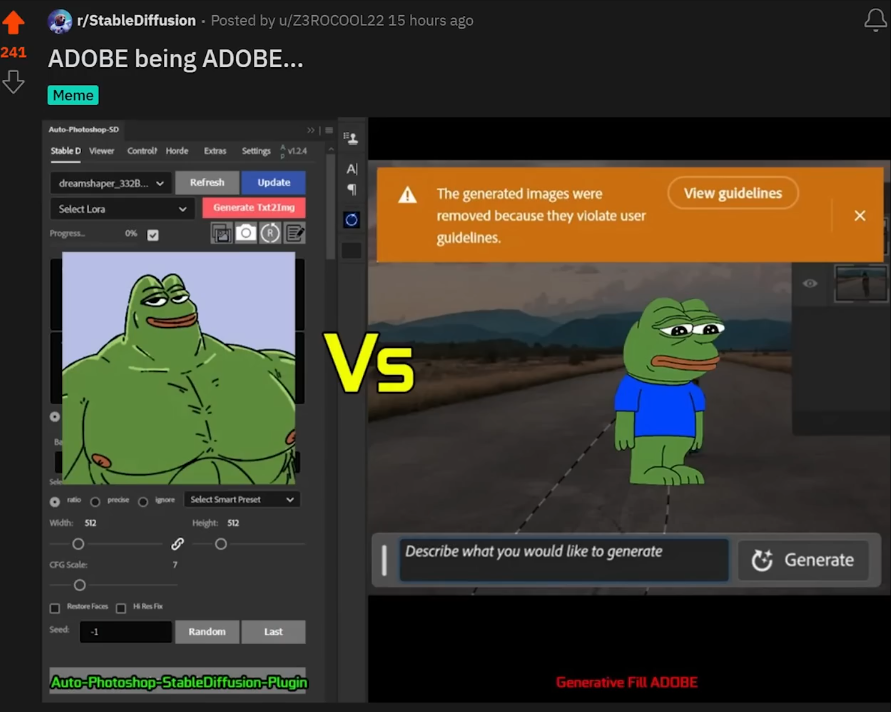Select the ratio radio button
The width and height of the screenshot is (891, 712).
click(x=55, y=502)
